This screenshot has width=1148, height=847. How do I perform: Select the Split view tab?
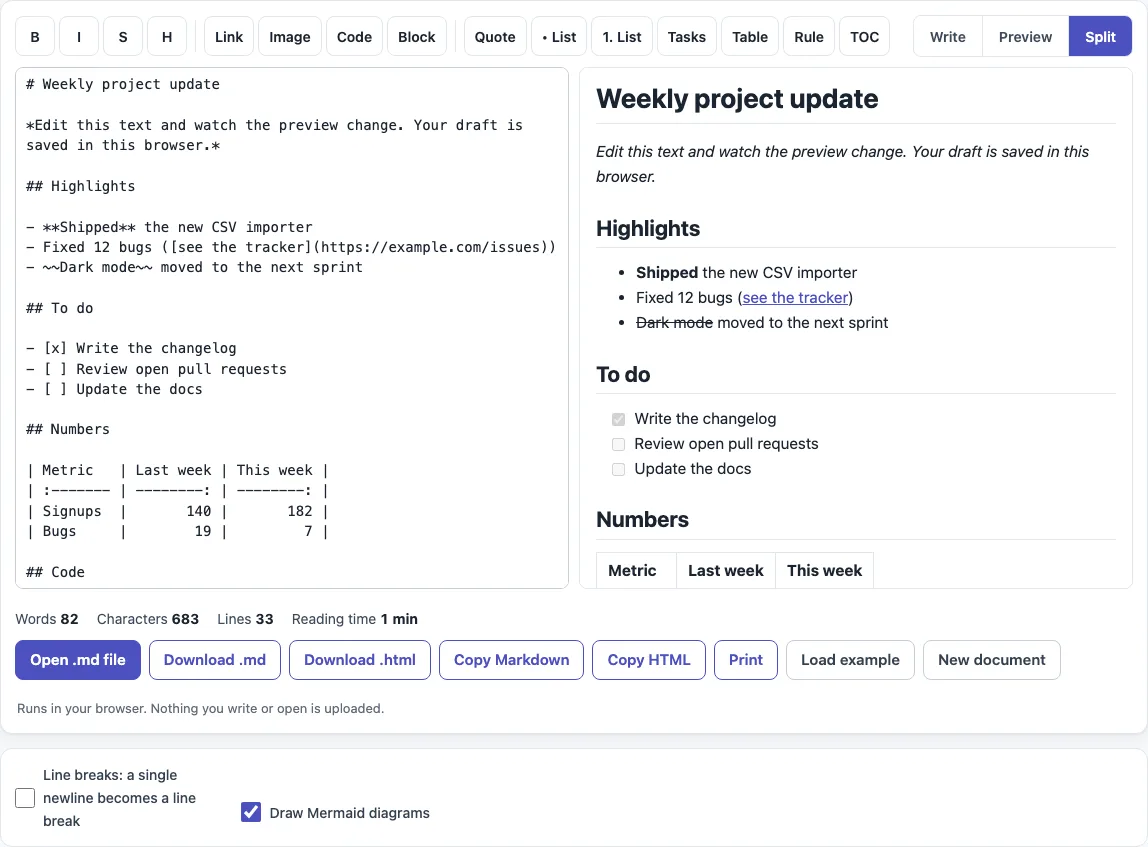coord(1100,37)
